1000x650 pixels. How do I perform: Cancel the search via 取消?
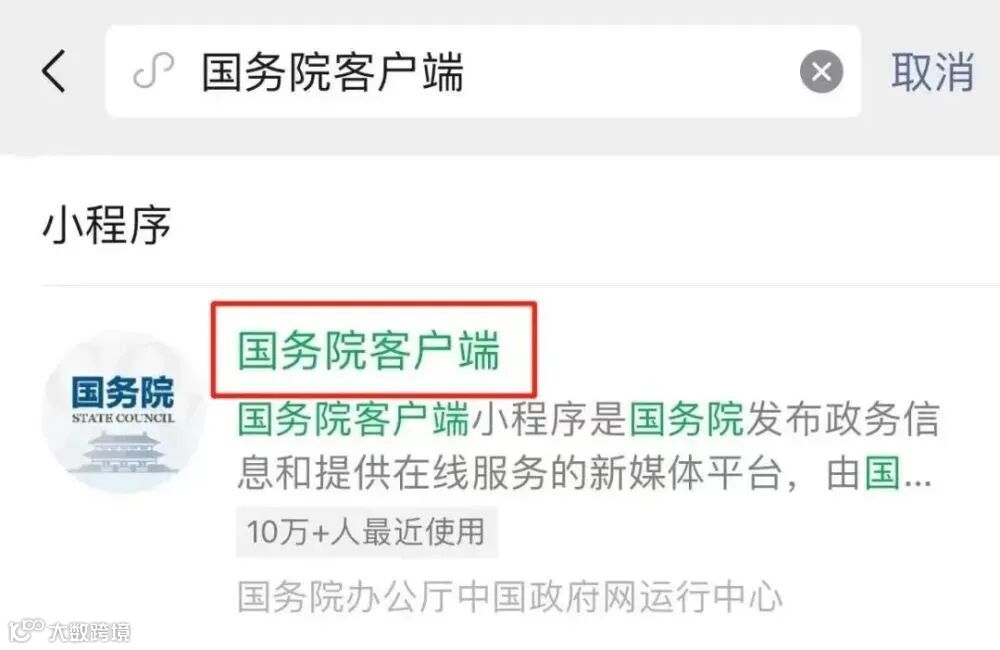932,71
